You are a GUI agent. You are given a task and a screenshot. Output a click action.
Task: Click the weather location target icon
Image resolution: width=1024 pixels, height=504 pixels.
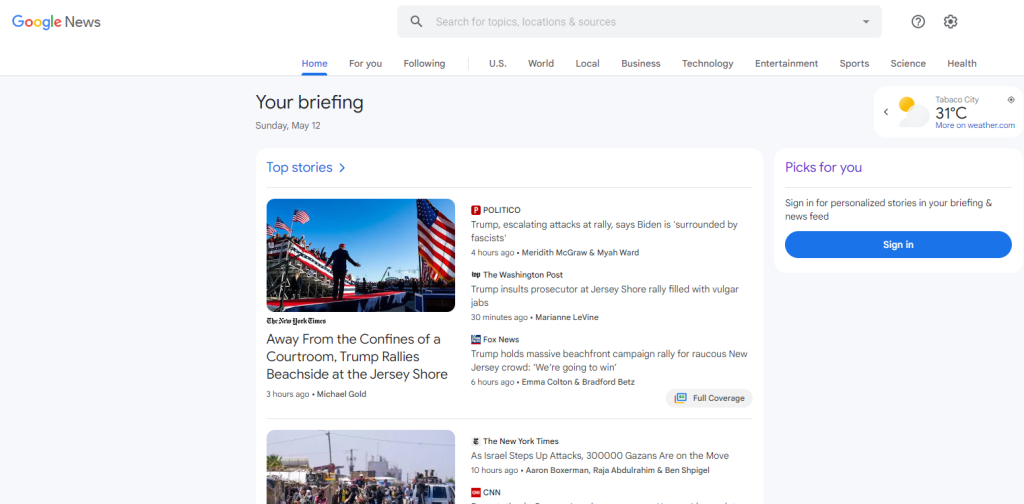coord(1011,100)
